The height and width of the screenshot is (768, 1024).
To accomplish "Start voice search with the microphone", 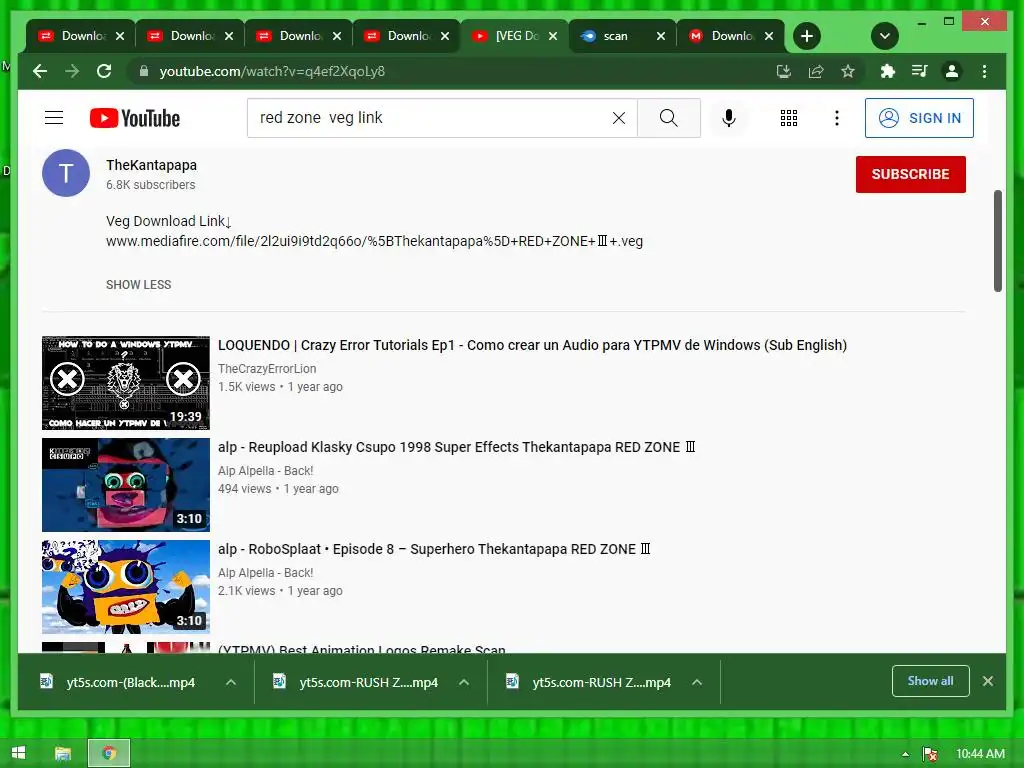I will (729, 118).
